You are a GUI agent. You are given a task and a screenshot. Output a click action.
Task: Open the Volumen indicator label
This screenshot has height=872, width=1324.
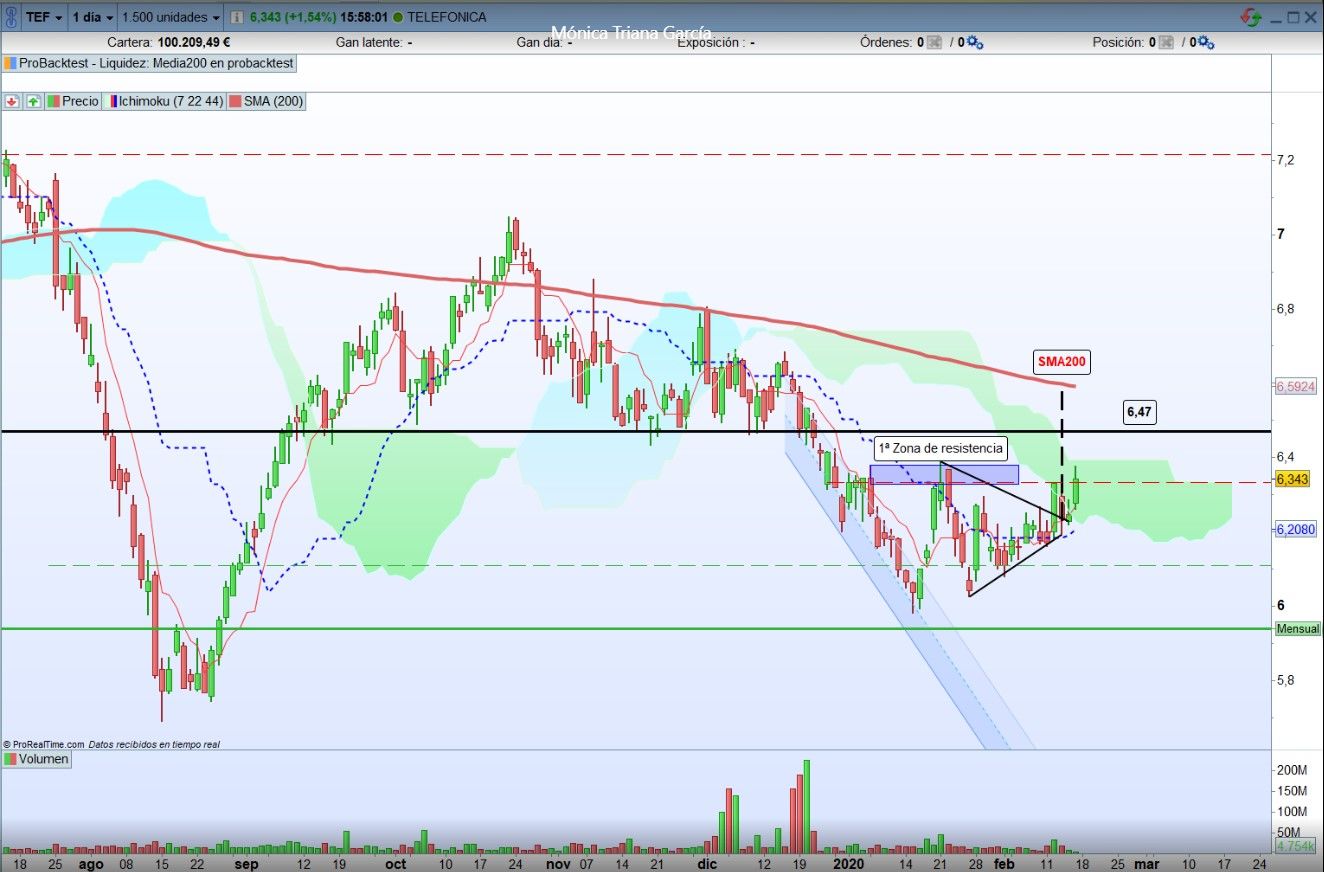[x=37, y=759]
